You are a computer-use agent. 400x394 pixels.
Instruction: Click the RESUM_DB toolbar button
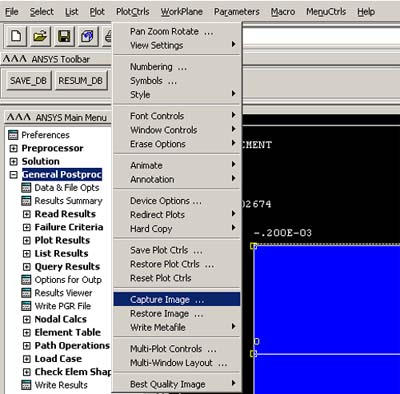click(x=81, y=81)
